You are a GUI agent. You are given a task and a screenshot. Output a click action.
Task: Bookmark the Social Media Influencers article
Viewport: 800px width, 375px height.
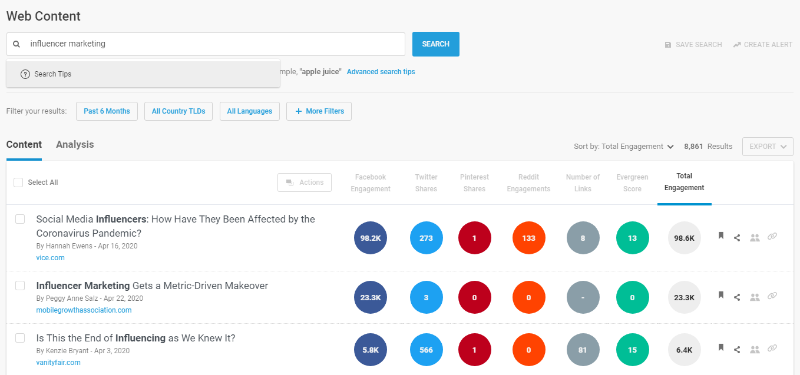(721, 236)
